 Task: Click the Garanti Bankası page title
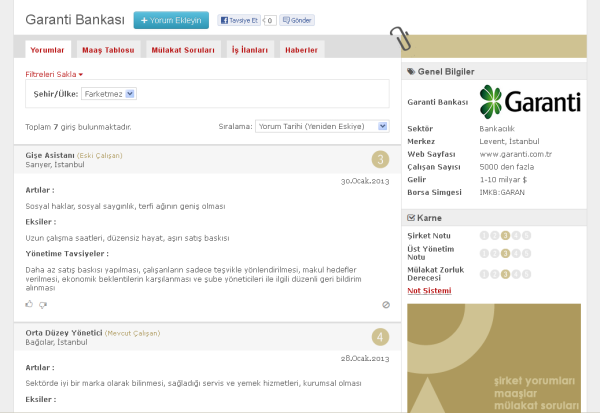(x=75, y=20)
